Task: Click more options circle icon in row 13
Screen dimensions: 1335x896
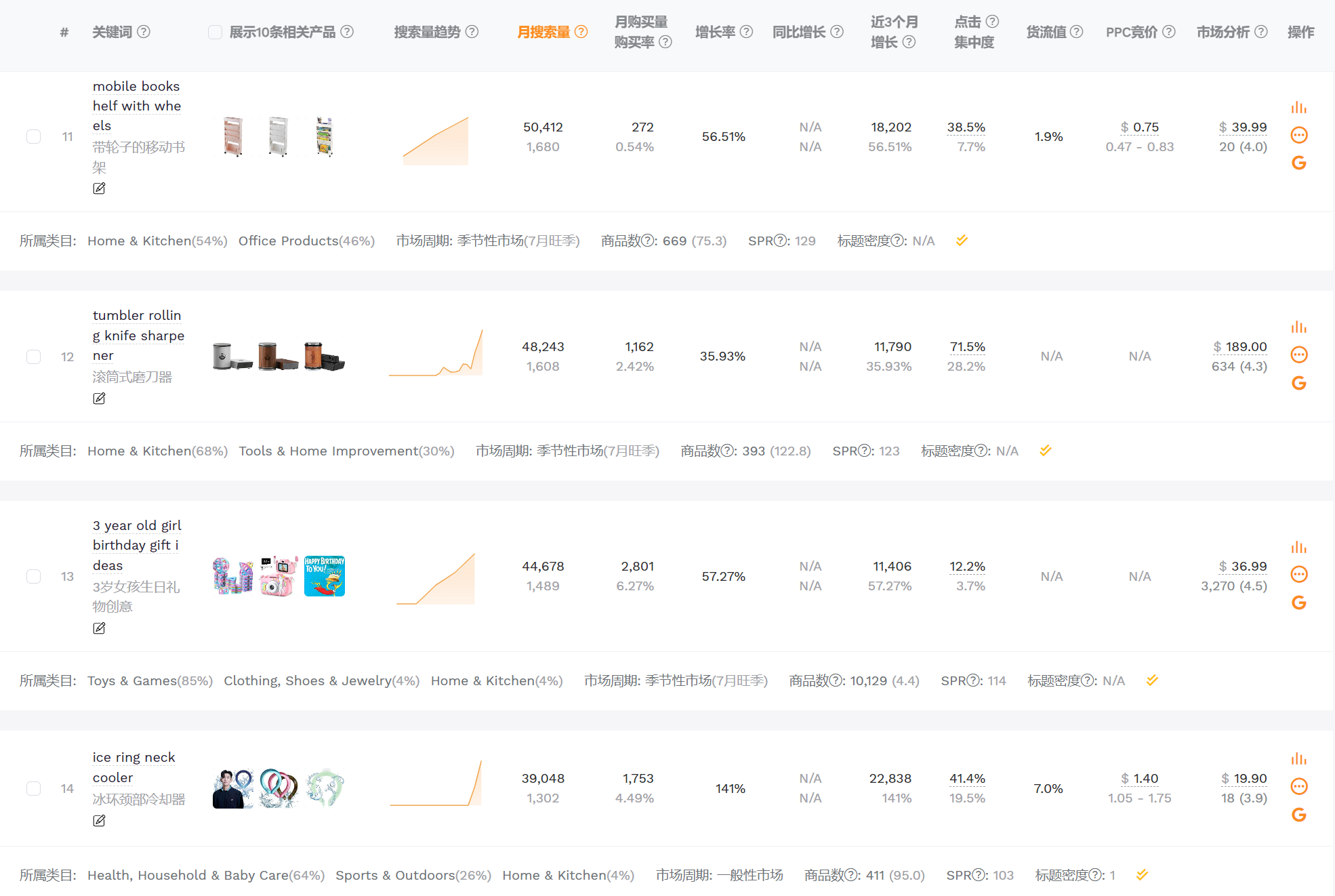Action: pos(1298,575)
